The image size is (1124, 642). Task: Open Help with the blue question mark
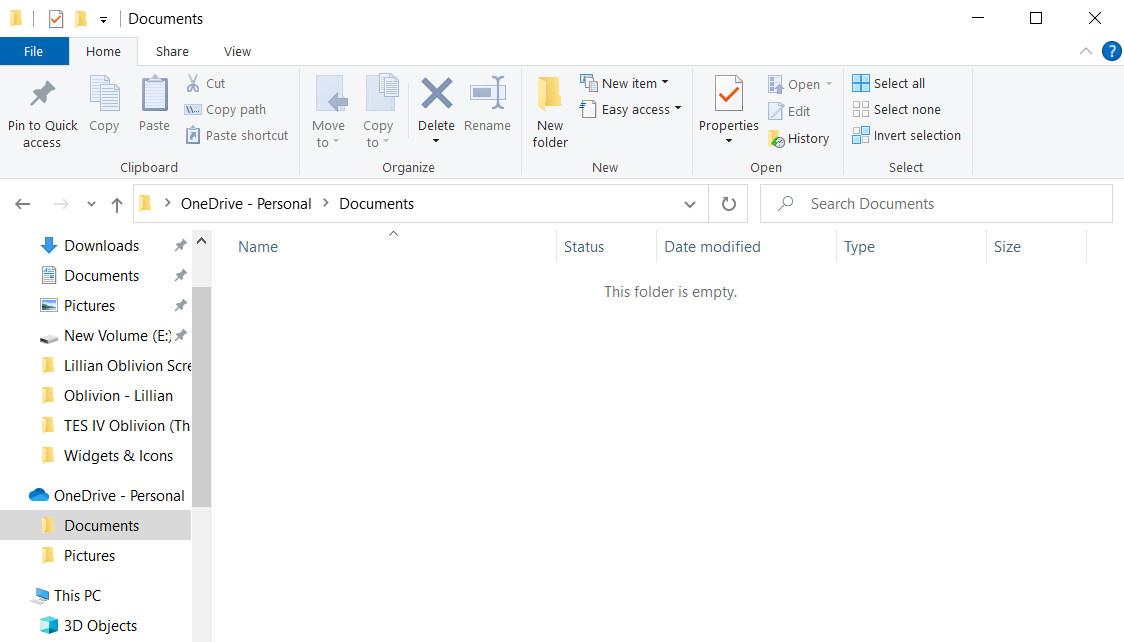pos(1111,51)
